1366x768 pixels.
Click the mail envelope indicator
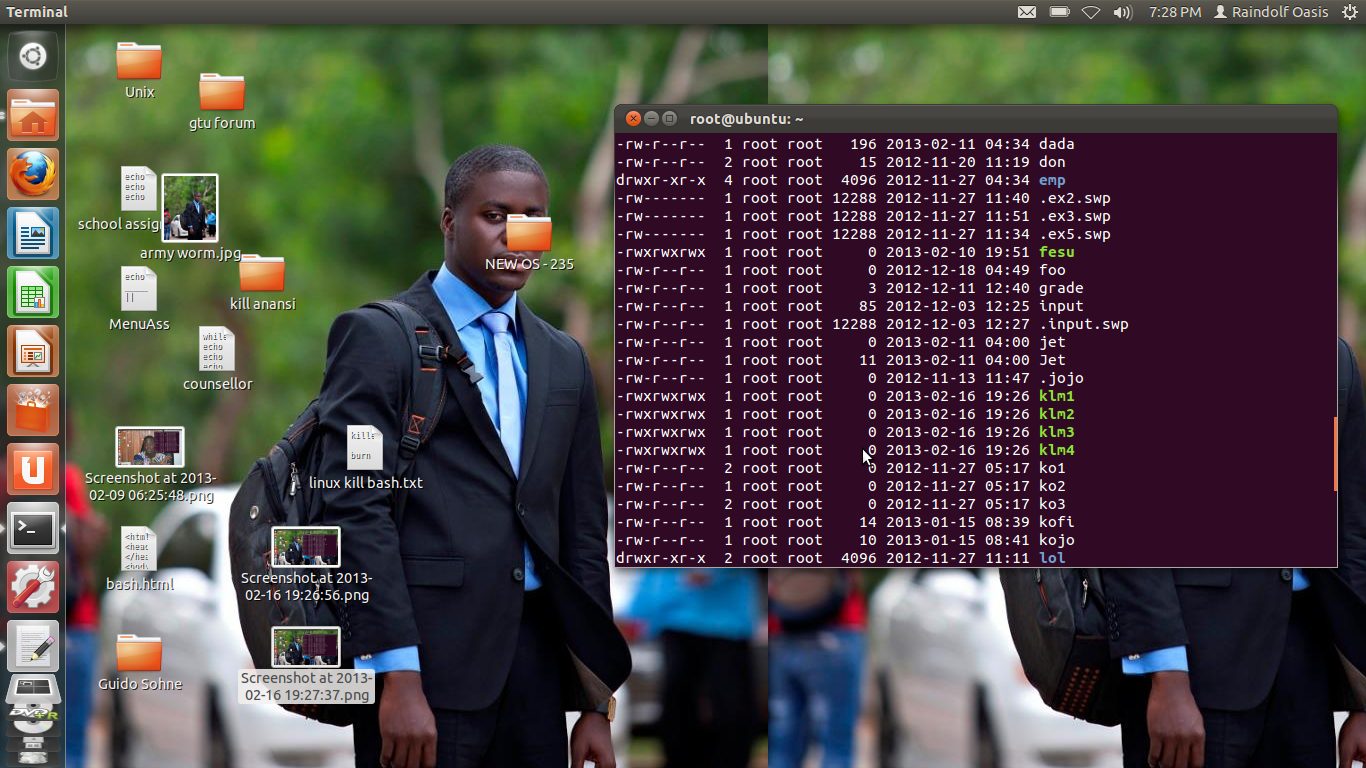[x=1025, y=12]
